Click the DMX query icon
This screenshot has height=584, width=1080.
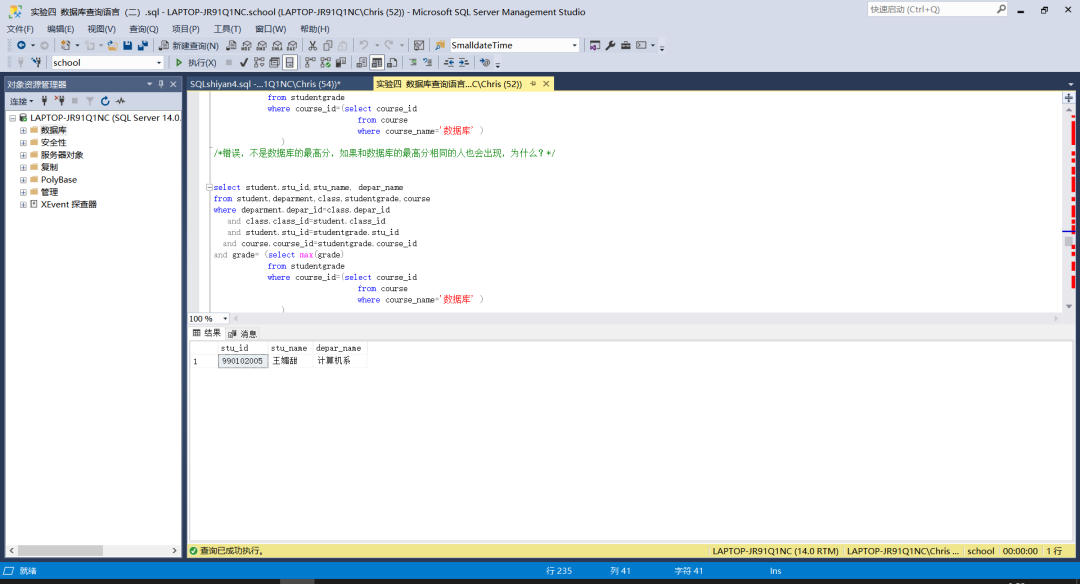coord(262,45)
